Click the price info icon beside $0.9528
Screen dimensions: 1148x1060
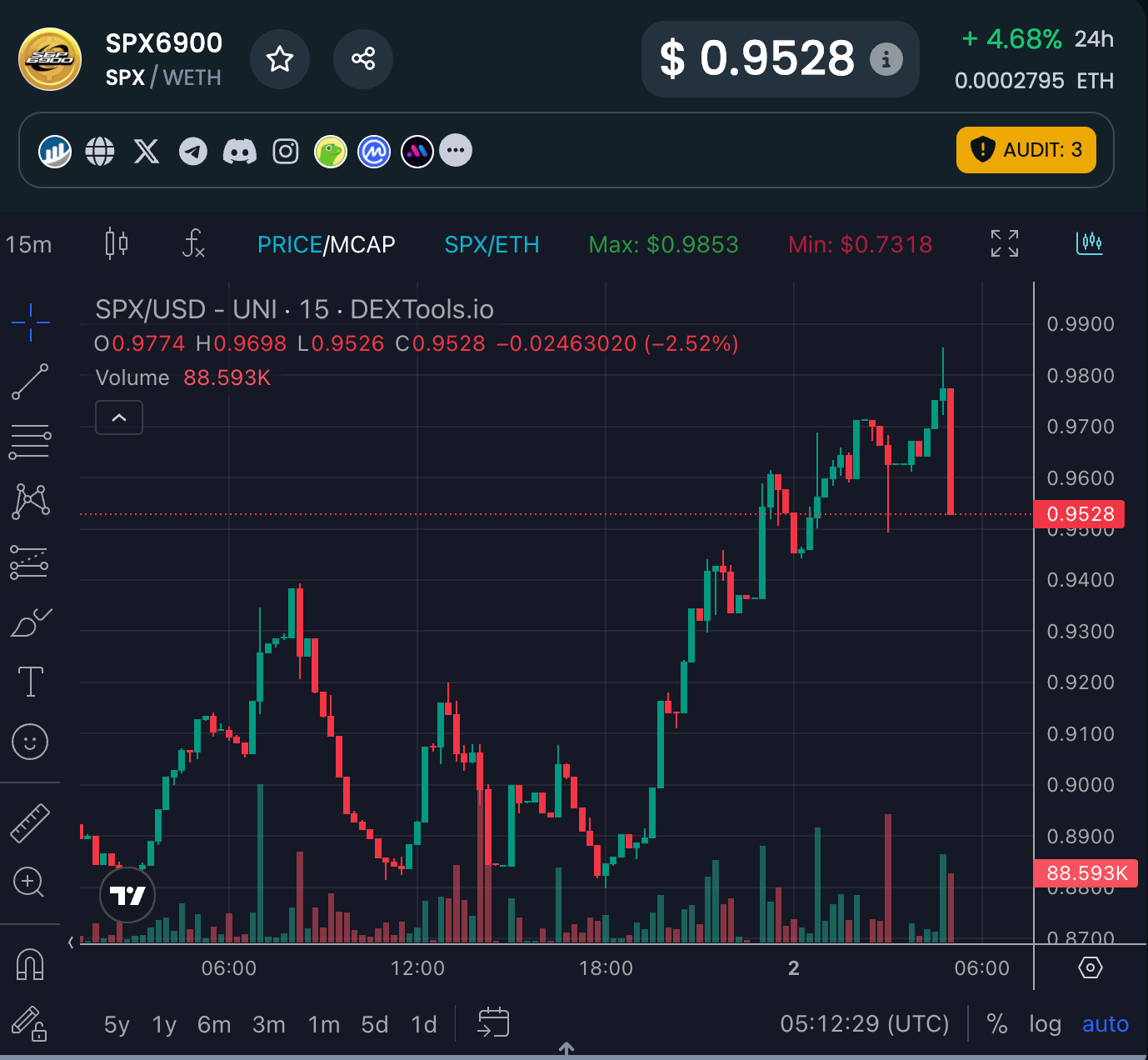coord(886,59)
